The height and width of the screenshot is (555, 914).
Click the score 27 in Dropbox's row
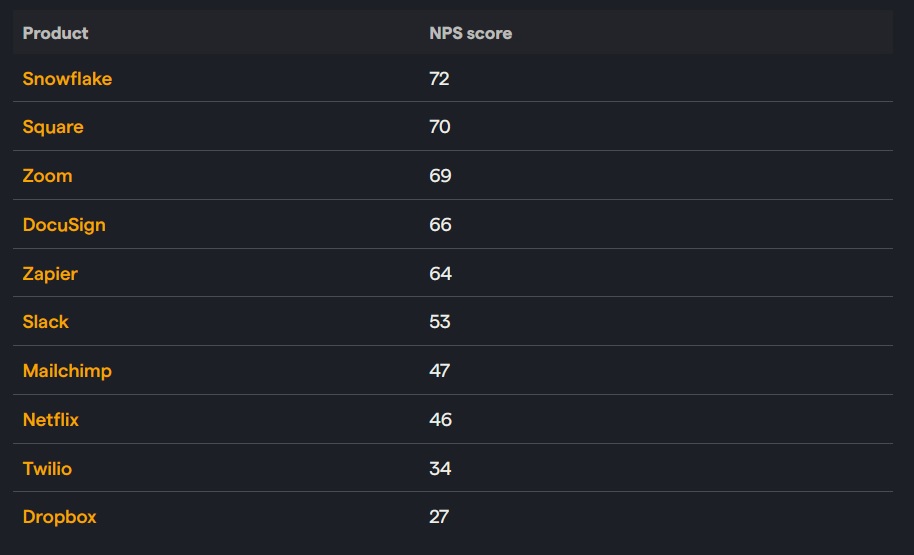click(439, 517)
